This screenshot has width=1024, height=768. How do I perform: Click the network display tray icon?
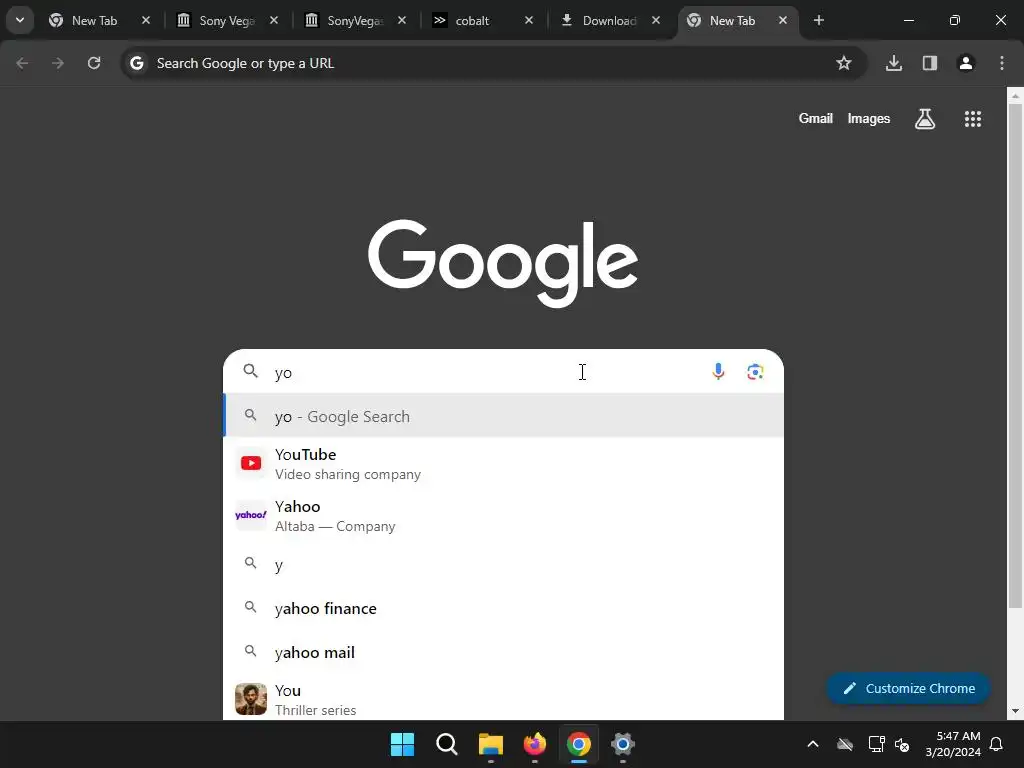click(876, 744)
